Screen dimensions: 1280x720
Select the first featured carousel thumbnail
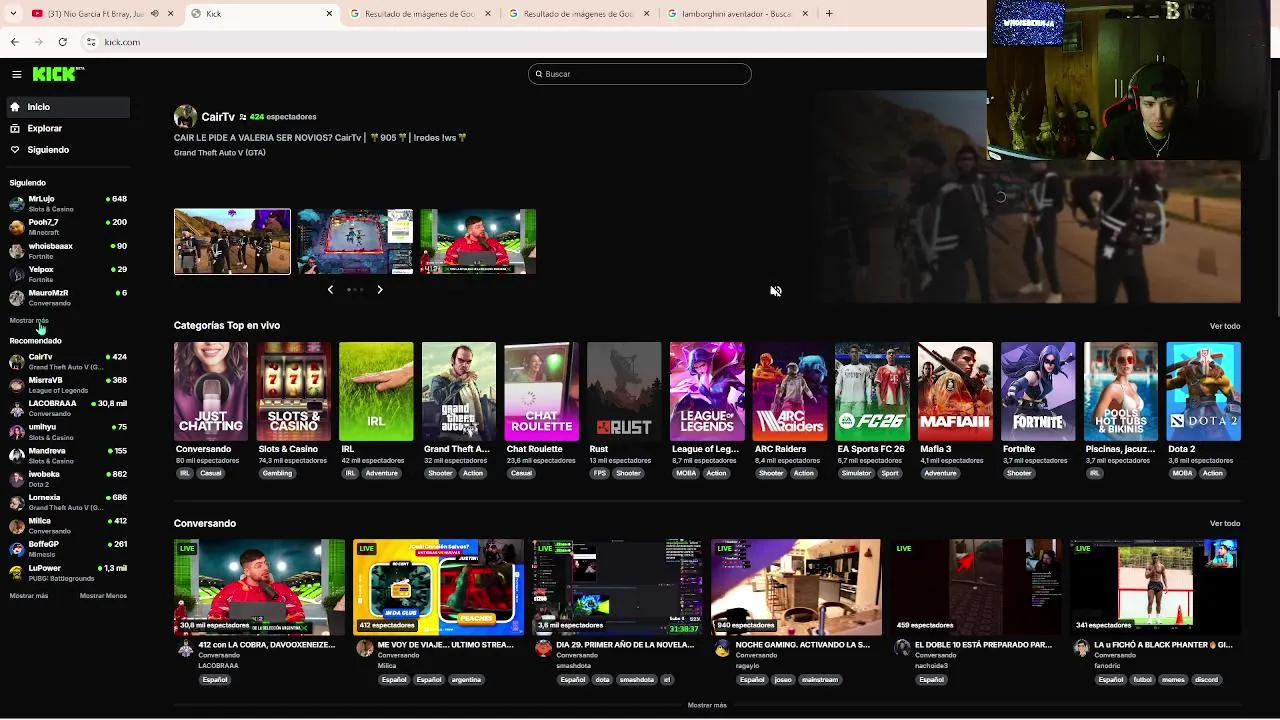click(232, 241)
